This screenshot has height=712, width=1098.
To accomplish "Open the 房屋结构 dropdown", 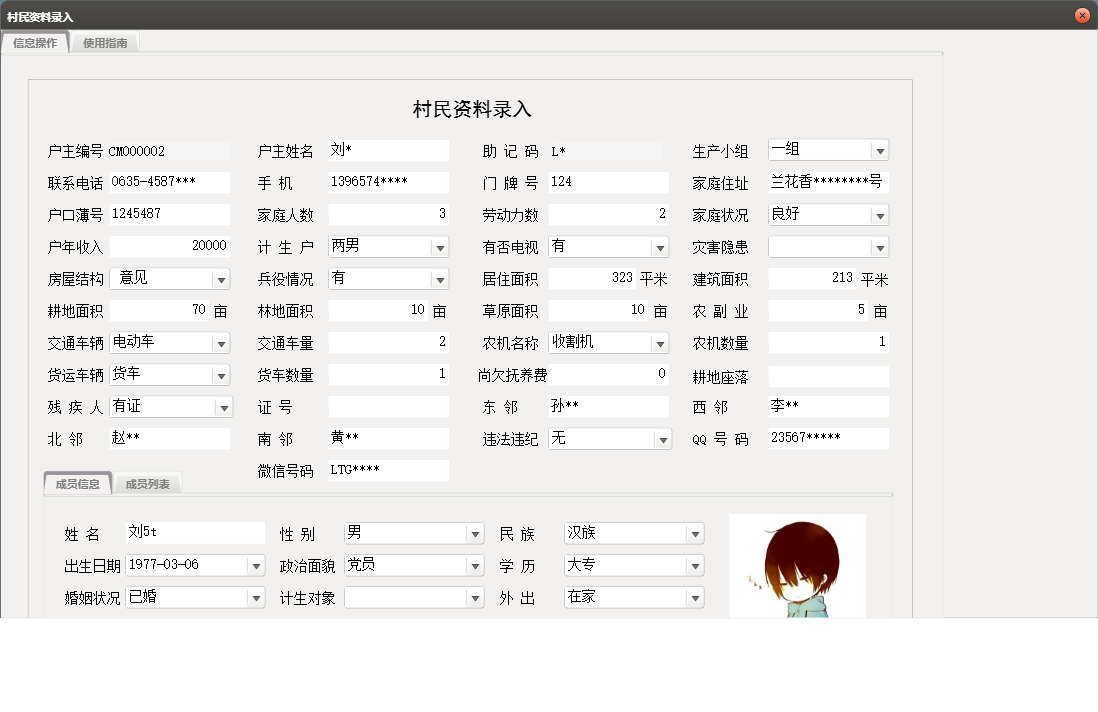I will click(x=221, y=279).
